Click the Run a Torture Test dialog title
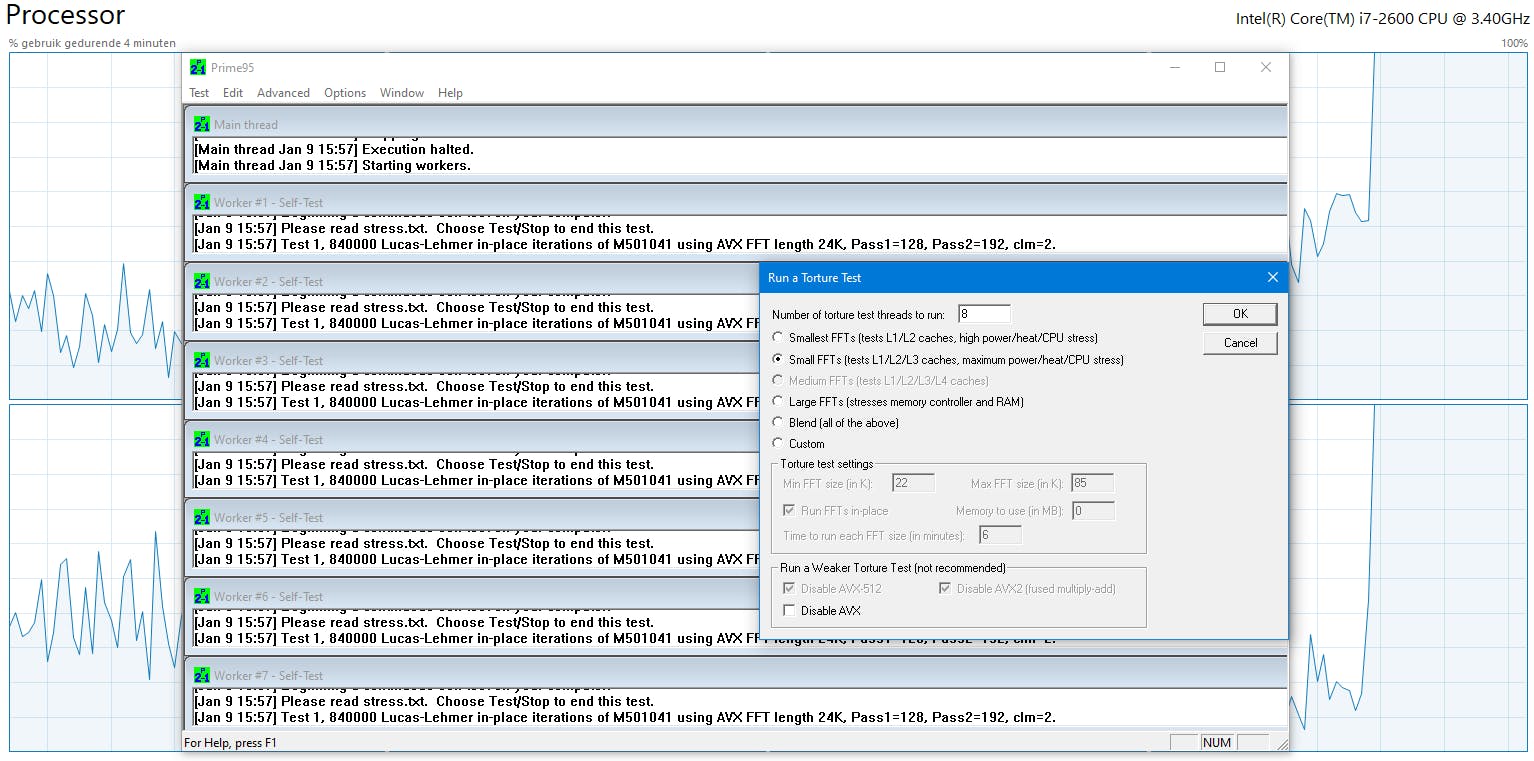 [815, 277]
